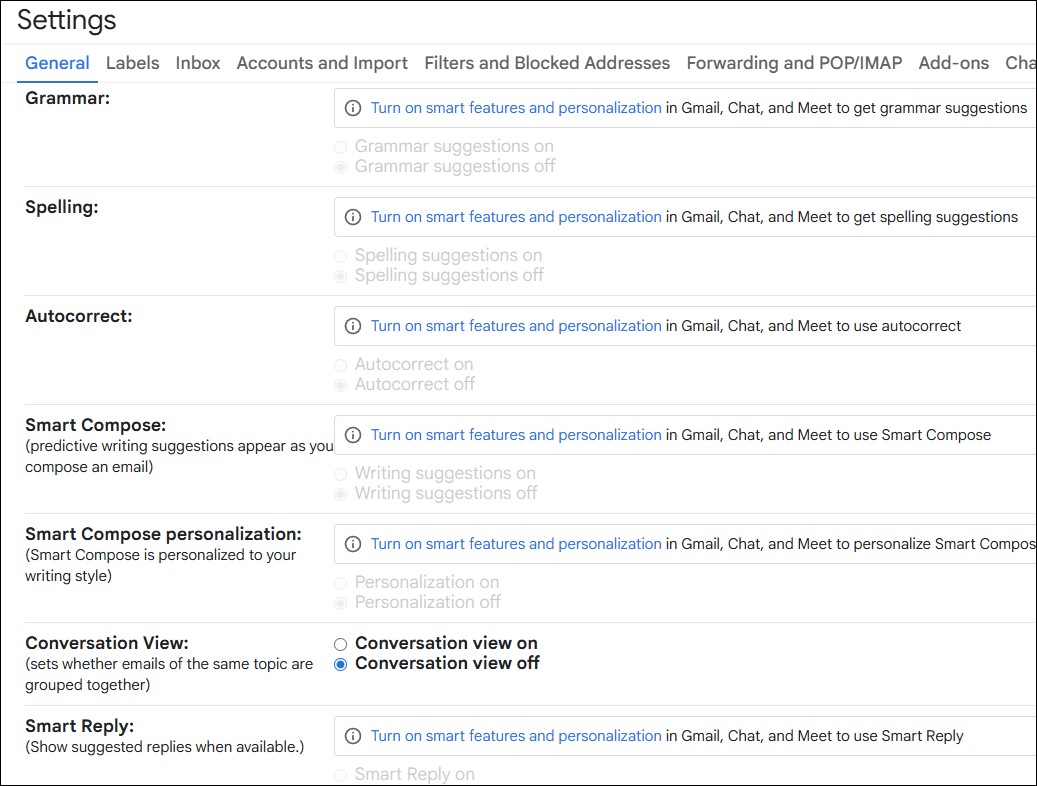Screen dimensions: 1037x786
Task: Click smart features link in Grammar section
Action: (x=516, y=108)
